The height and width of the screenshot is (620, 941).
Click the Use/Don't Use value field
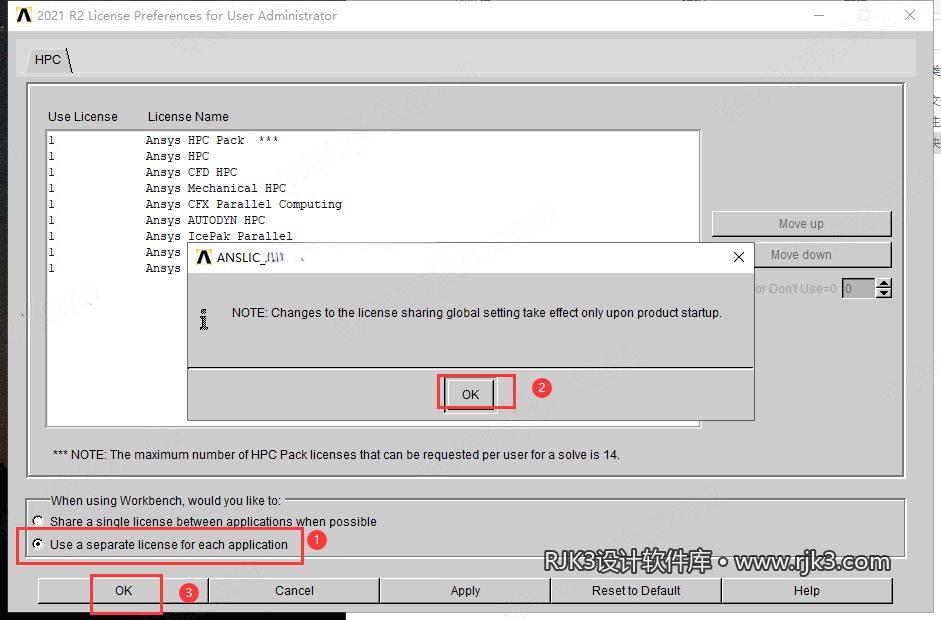pos(858,289)
